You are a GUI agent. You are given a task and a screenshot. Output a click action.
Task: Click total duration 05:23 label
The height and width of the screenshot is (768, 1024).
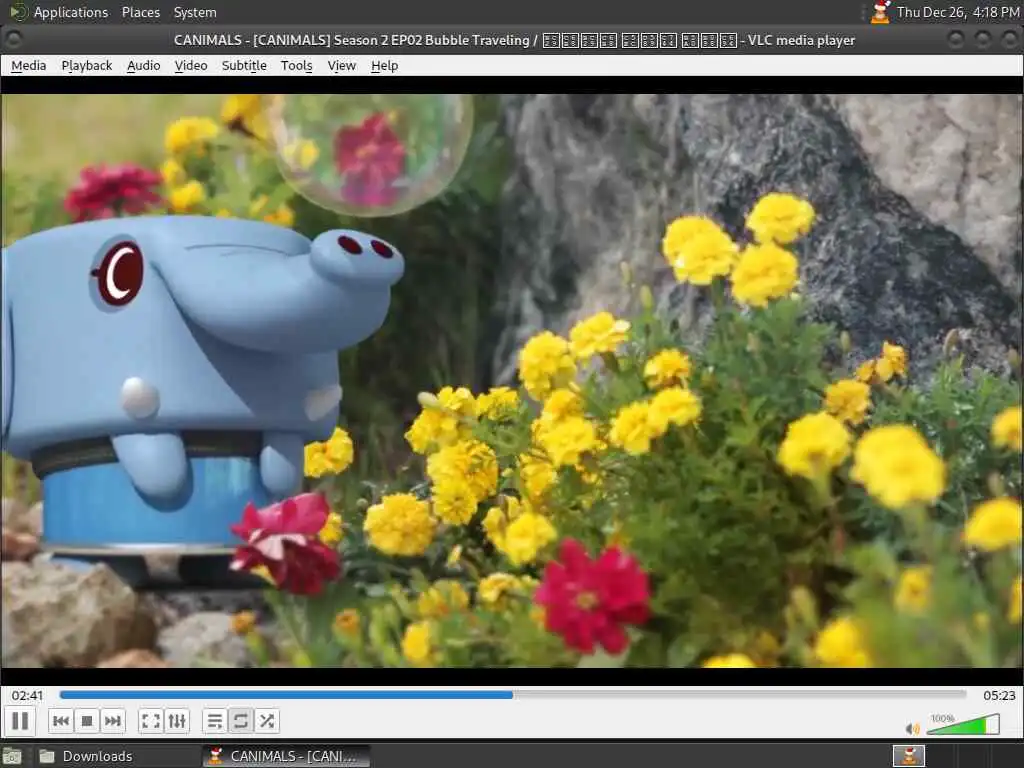(x=999, y=696)
